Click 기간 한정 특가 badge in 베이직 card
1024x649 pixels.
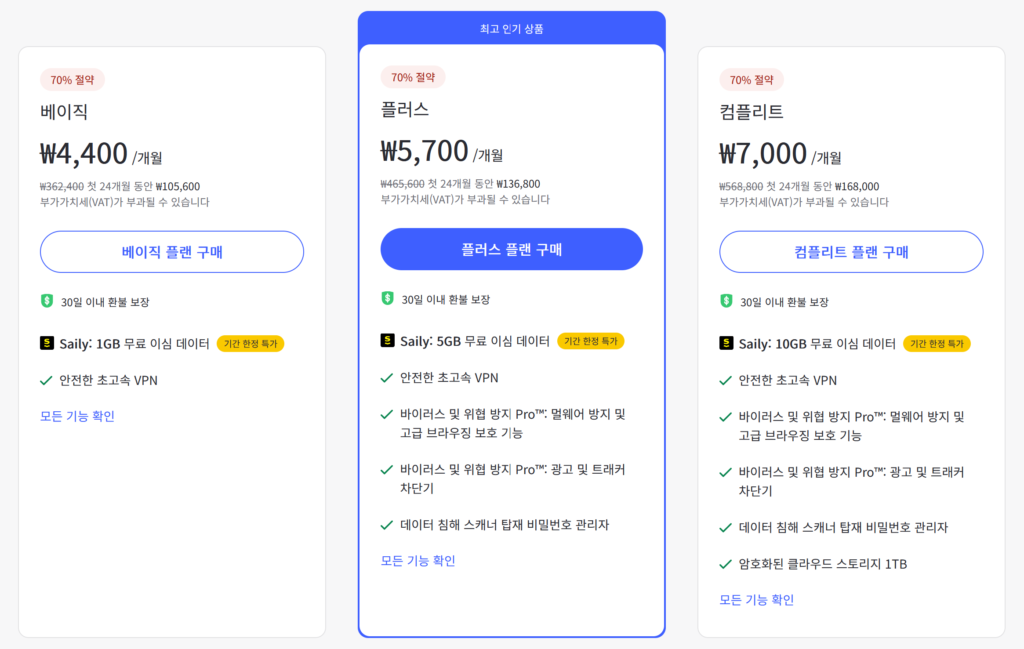pos(250,343)
